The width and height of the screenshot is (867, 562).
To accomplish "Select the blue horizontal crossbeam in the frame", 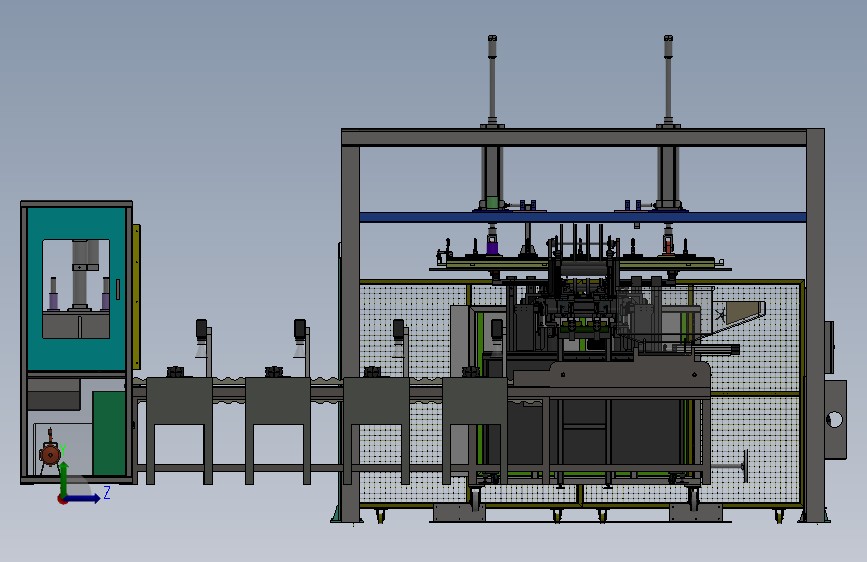I will coord(583,217).
